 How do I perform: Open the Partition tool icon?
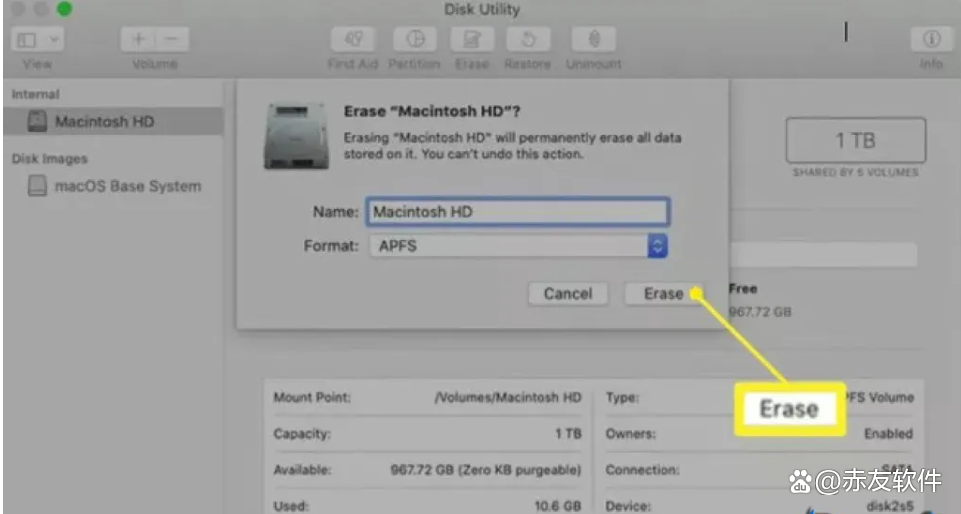coord(414,40)
